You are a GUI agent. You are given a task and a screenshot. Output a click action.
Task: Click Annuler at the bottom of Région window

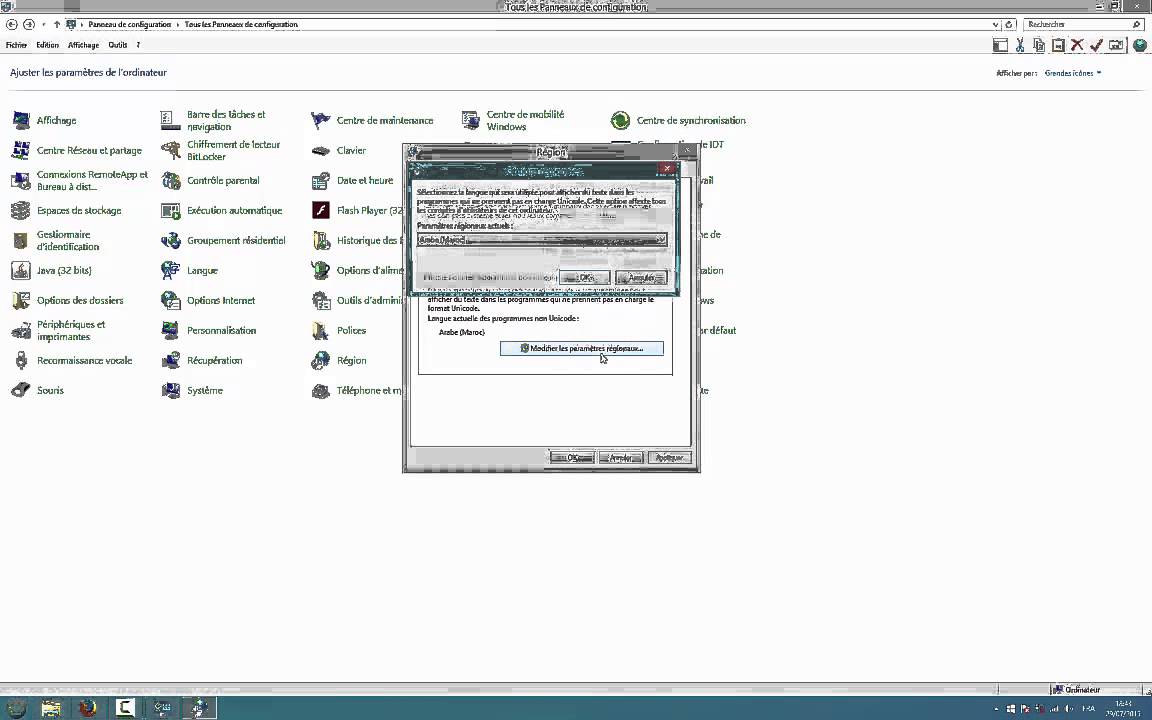point(621,458)
